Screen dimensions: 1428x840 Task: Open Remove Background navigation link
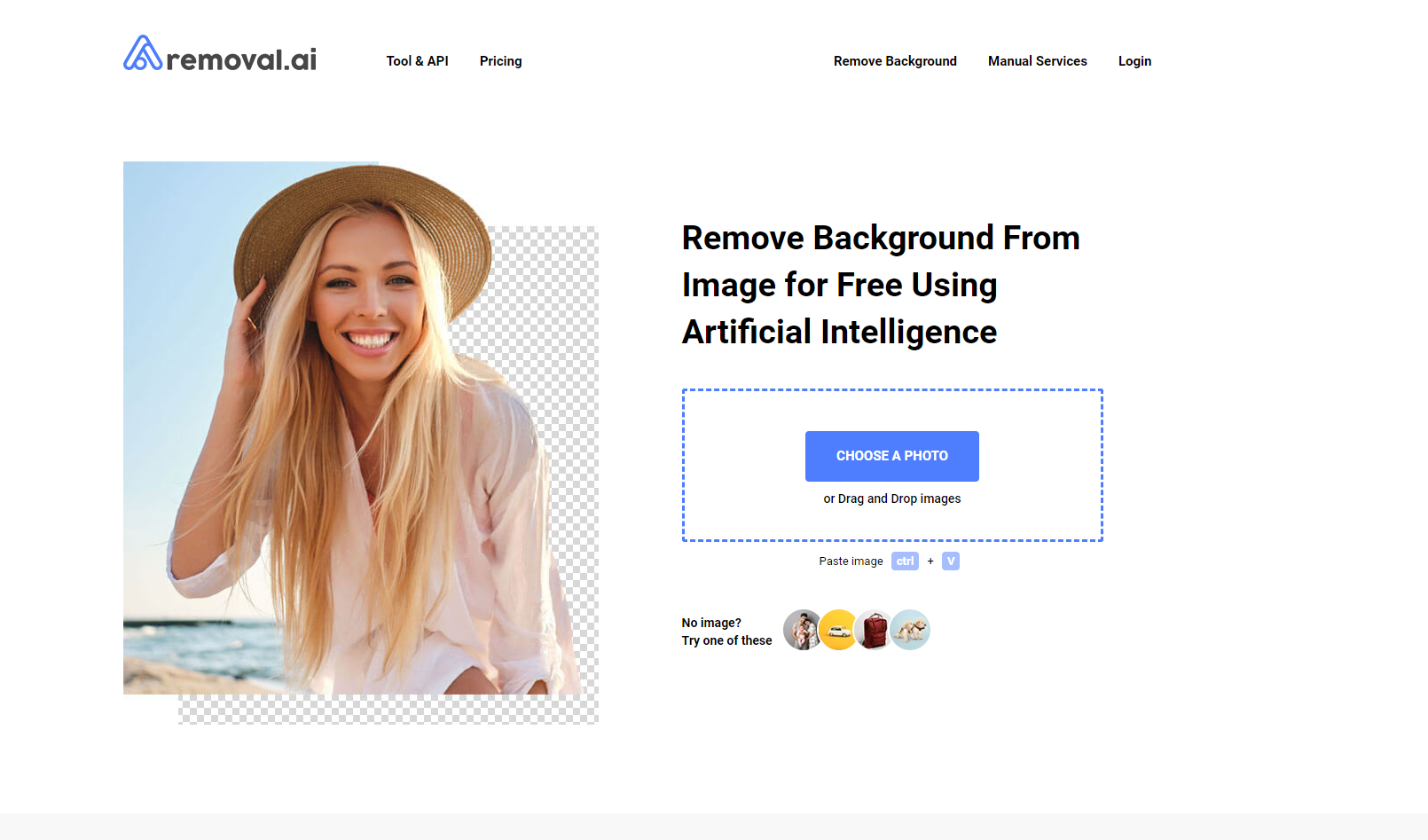895,61
